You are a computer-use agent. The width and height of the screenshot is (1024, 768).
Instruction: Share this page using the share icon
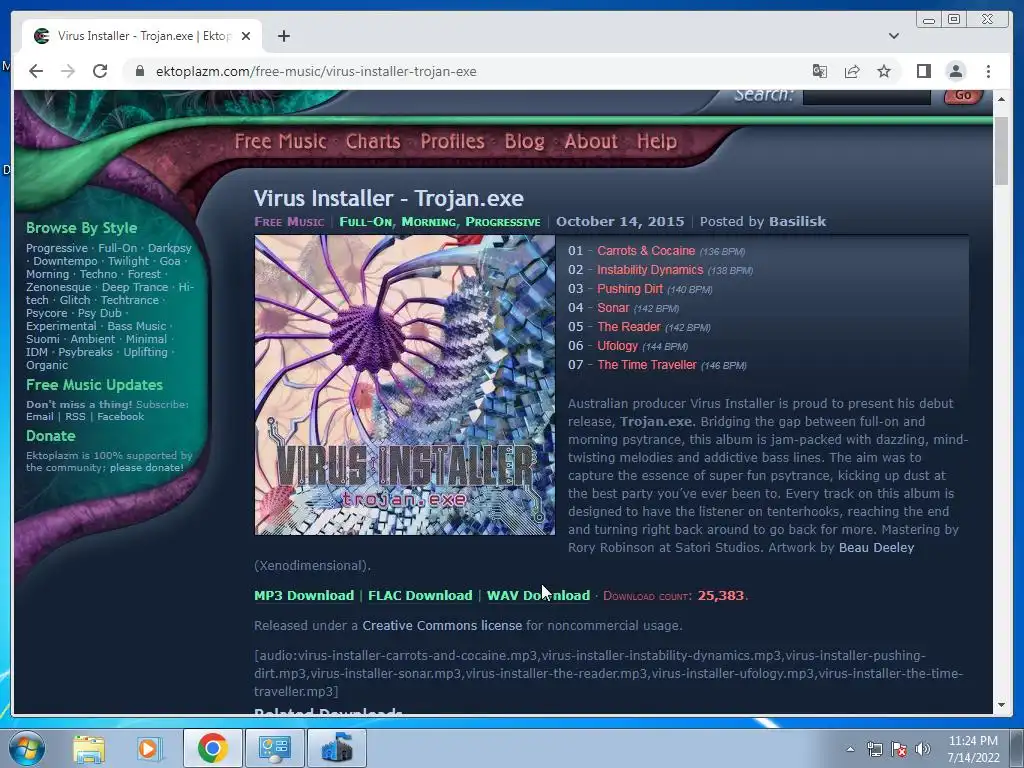click(x=852, y=71)
